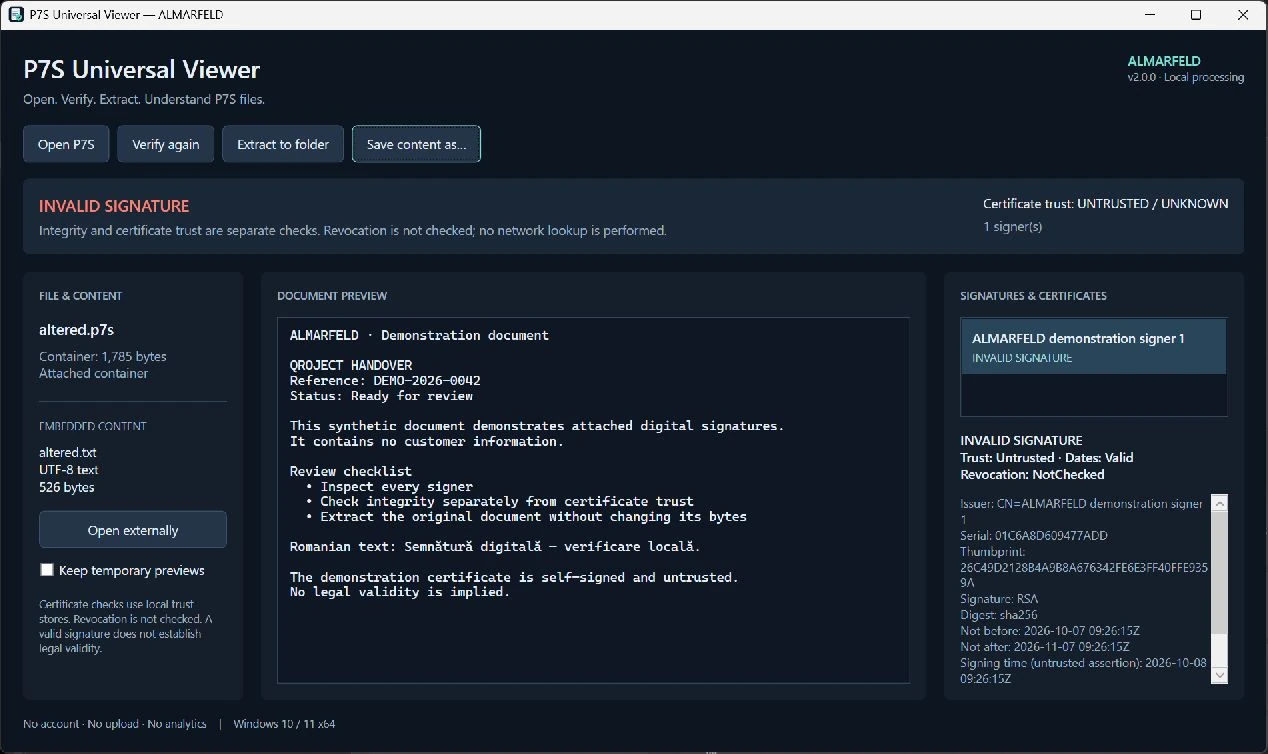Click Trust: Untrusted · Dates: Valid line
This screenshot has width=1268, height=754.
tap(1047, 457)
